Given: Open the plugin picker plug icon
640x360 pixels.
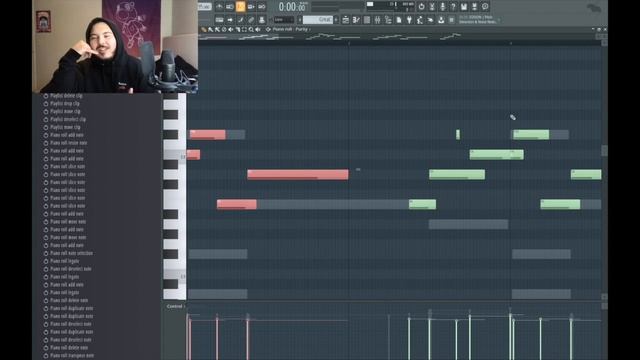Looking at the screenshot, I should tap(409, 20).
